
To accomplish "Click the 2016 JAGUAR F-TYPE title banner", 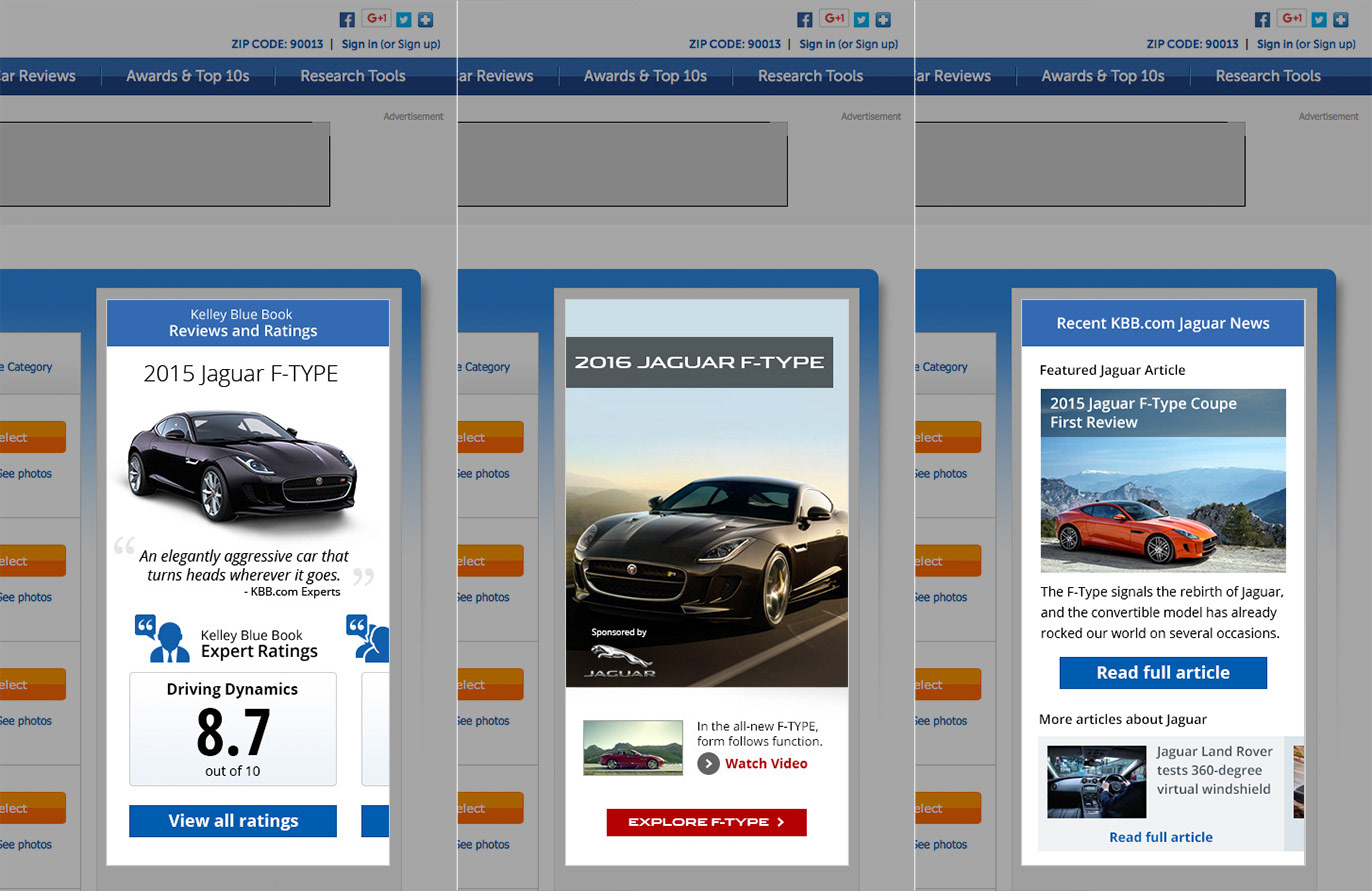I will (x=699, y=362).
